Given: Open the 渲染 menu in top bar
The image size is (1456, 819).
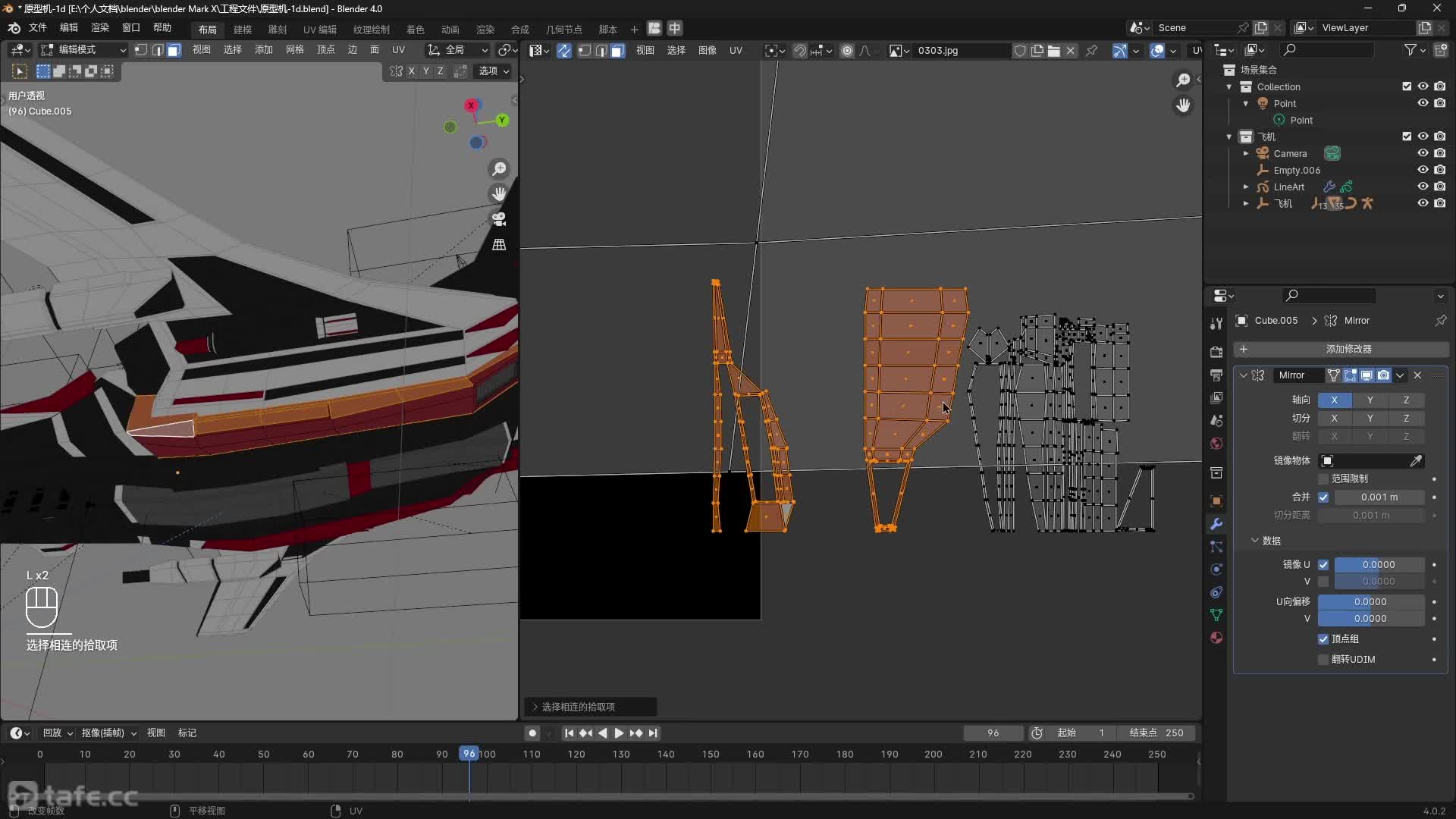Looking at the screenshot, I should pyautogui.click(x=100, y=28).
